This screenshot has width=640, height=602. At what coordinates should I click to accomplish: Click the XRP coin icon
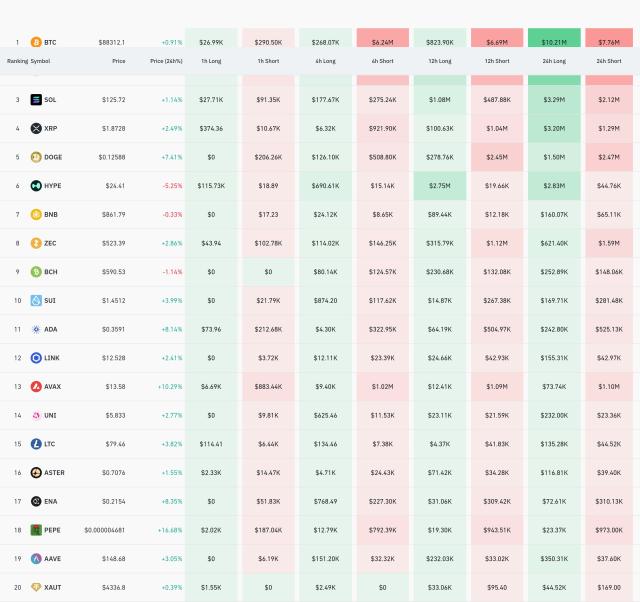36,128
